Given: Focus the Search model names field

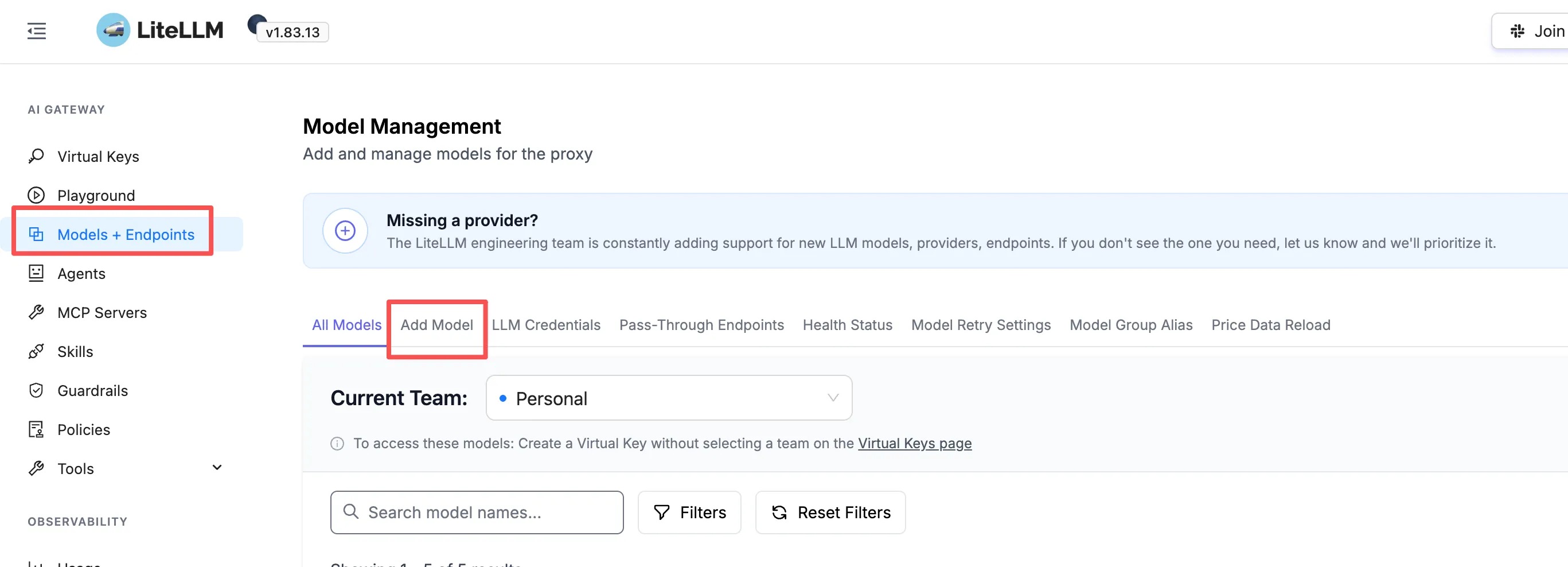Looking at the screenshot, I should coord(477,513).
